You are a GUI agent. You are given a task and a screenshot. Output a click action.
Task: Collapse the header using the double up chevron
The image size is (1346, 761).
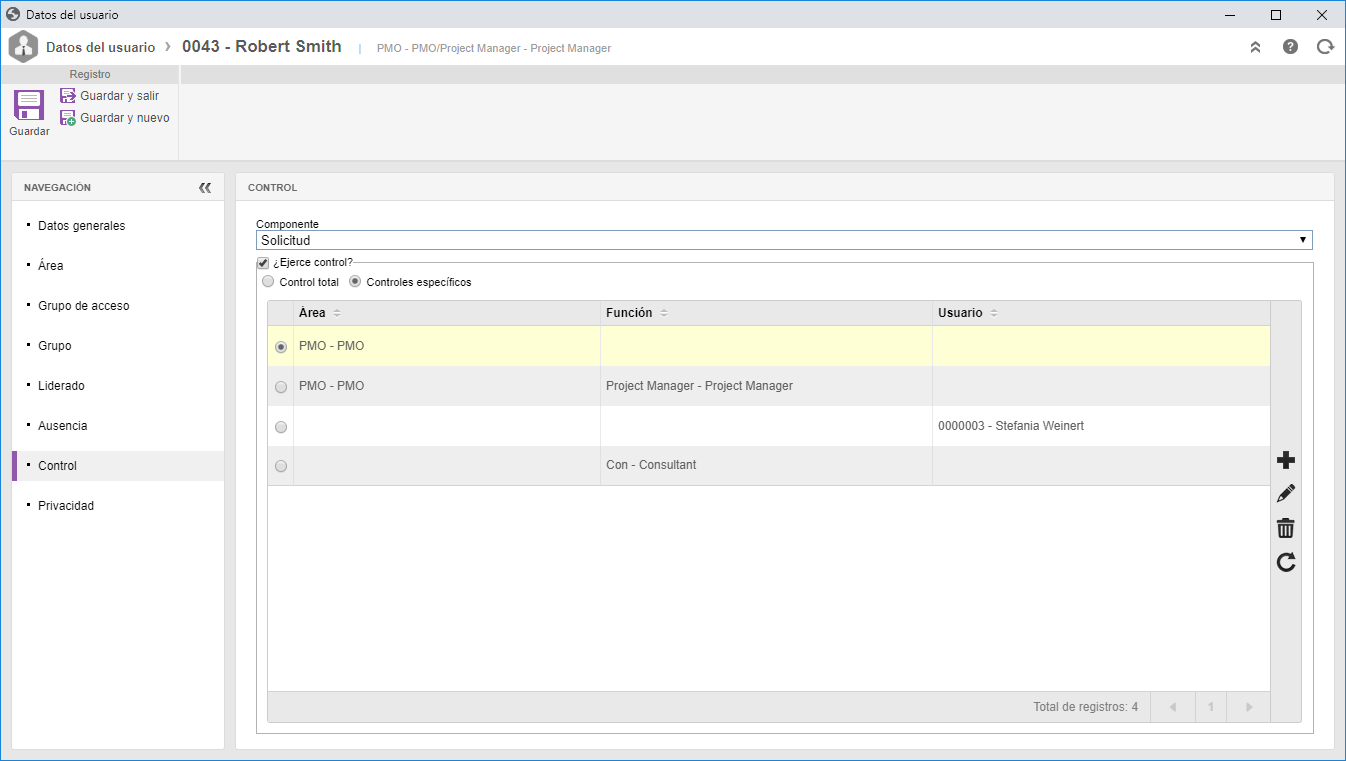[1255, 47]
